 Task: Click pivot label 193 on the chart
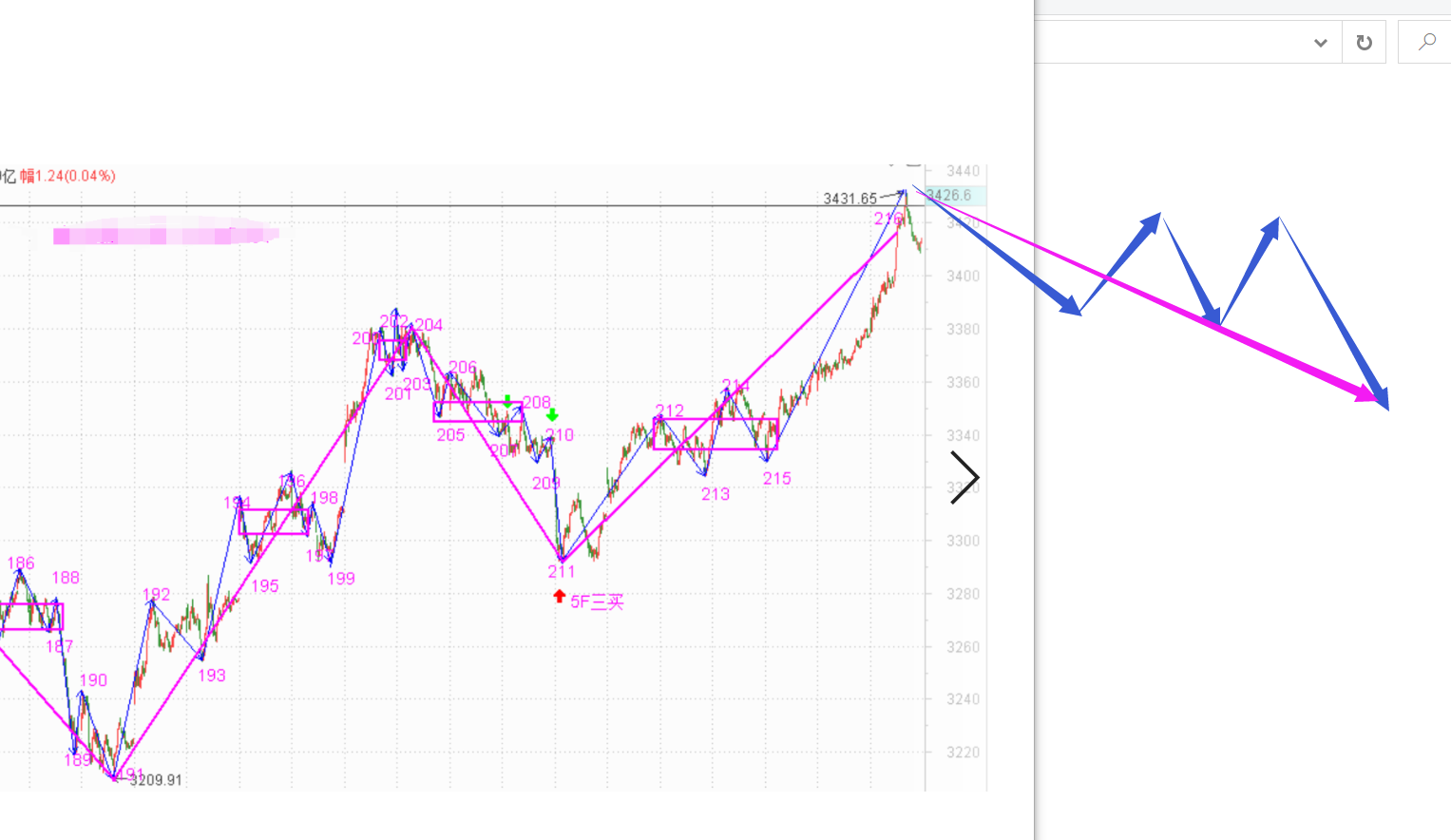tap(211, 676)
